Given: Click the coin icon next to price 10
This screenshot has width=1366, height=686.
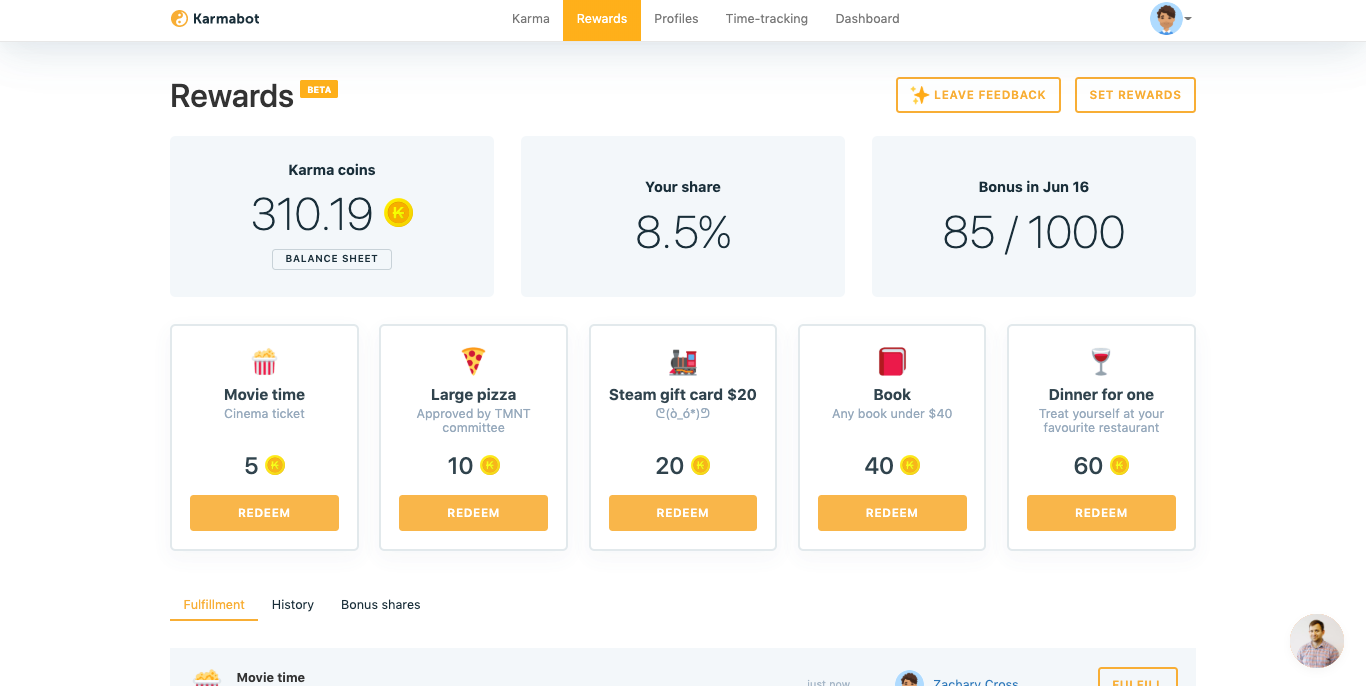Looking at the screenshot, I should (490, 465).
